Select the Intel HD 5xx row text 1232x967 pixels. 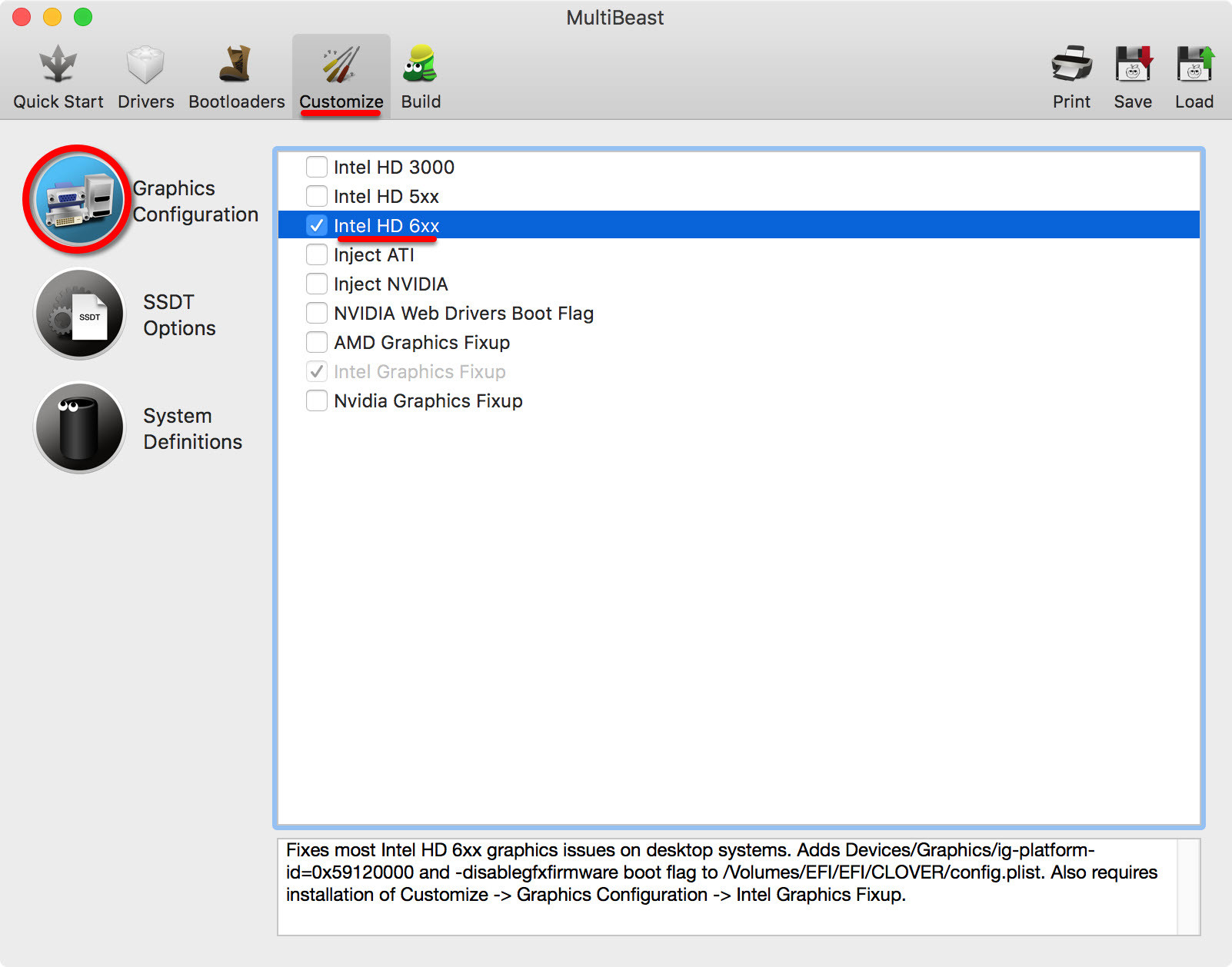tap(386, 196)
